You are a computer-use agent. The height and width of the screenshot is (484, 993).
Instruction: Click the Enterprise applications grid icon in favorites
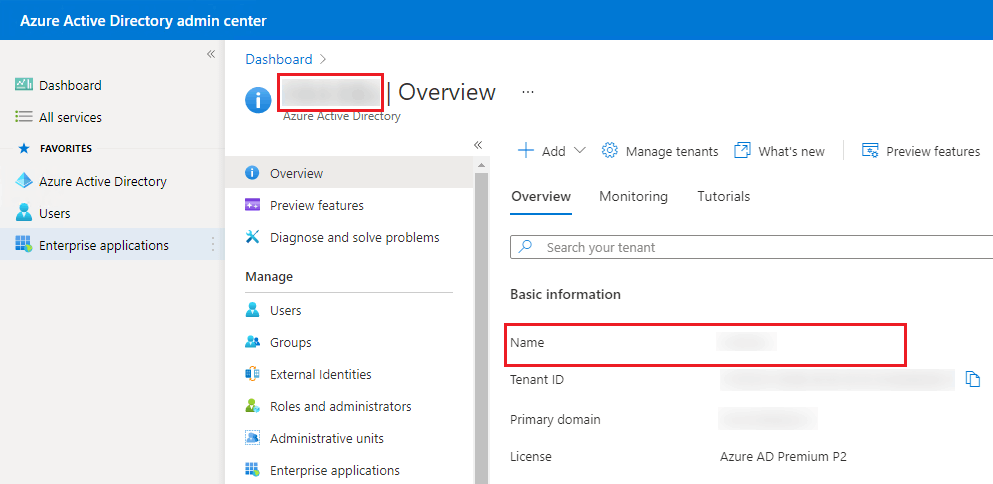click(x=23, y=245)
